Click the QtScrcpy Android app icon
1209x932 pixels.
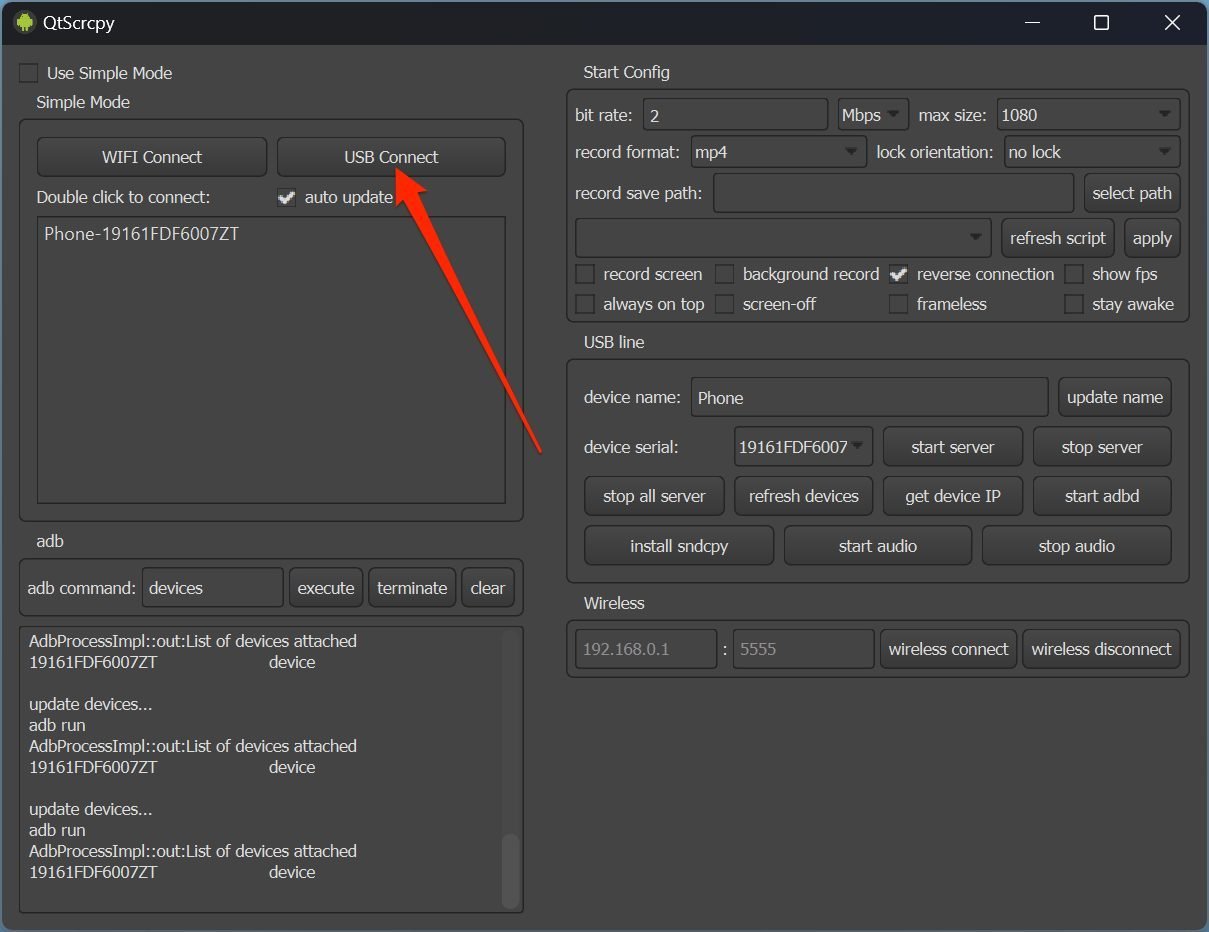[x=24, y=22]
